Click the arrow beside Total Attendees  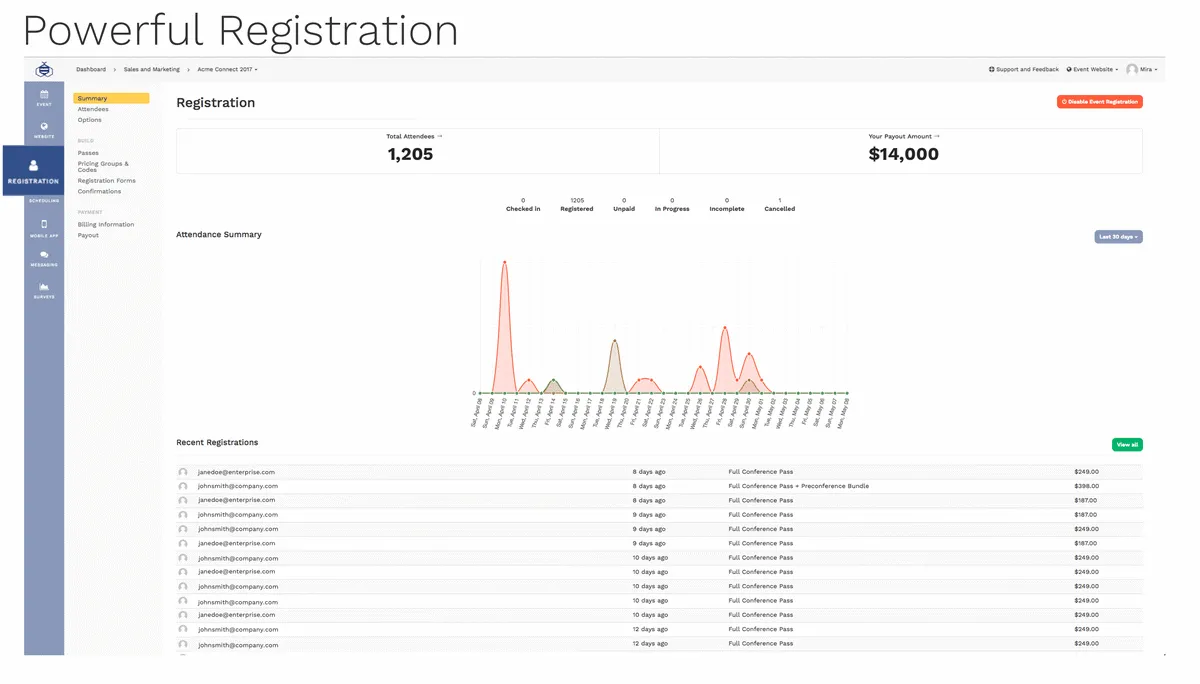pos(439,136)
